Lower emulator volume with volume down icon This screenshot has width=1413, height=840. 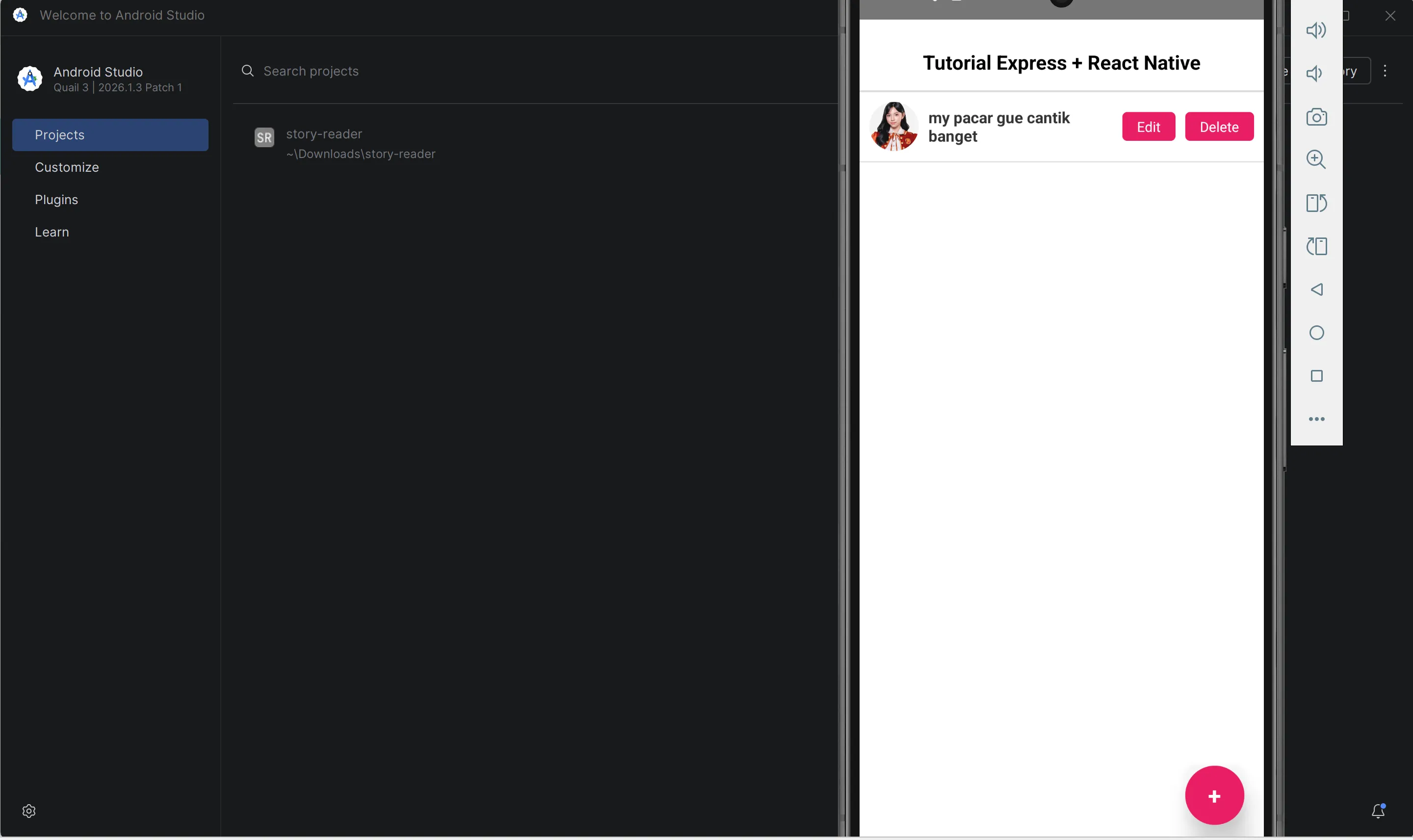(x=1314, y=73)
